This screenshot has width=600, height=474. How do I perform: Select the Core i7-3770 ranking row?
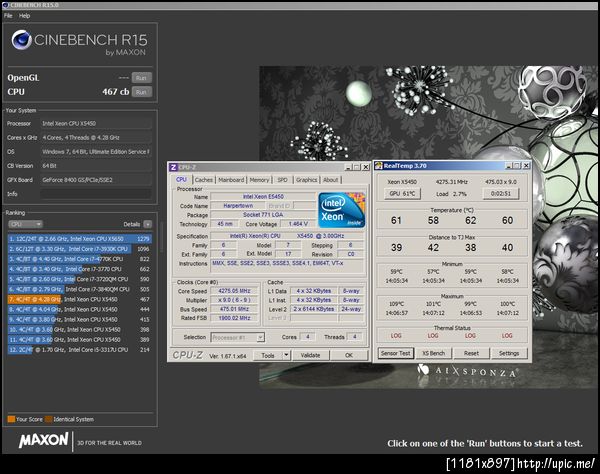point(80,269)
